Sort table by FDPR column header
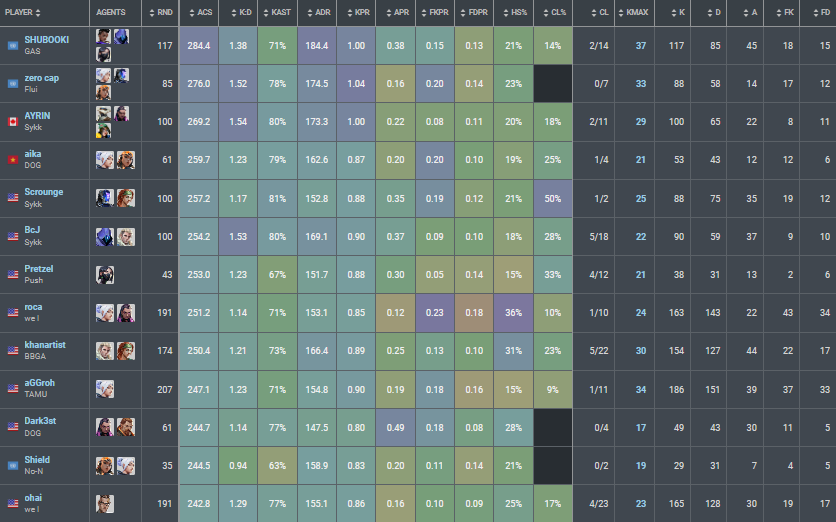The width and height of the screenshot is (836, 522). pyautogui.click(x=474, y=12)
